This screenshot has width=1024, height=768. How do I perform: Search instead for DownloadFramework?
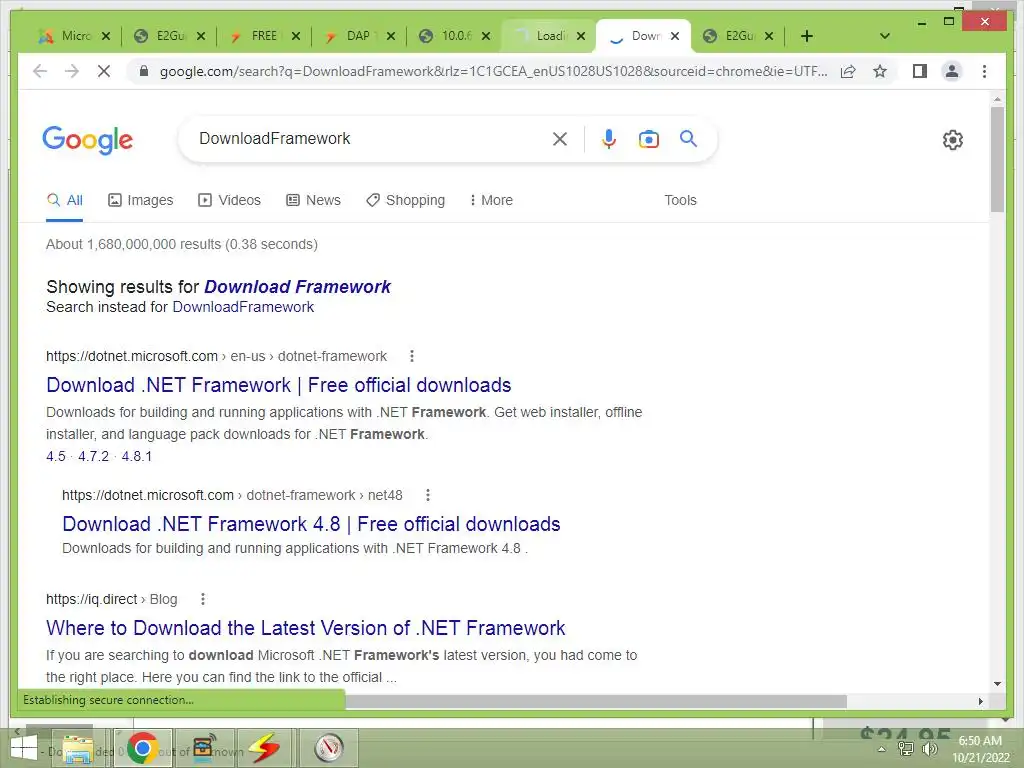click(x=243, y=307)
